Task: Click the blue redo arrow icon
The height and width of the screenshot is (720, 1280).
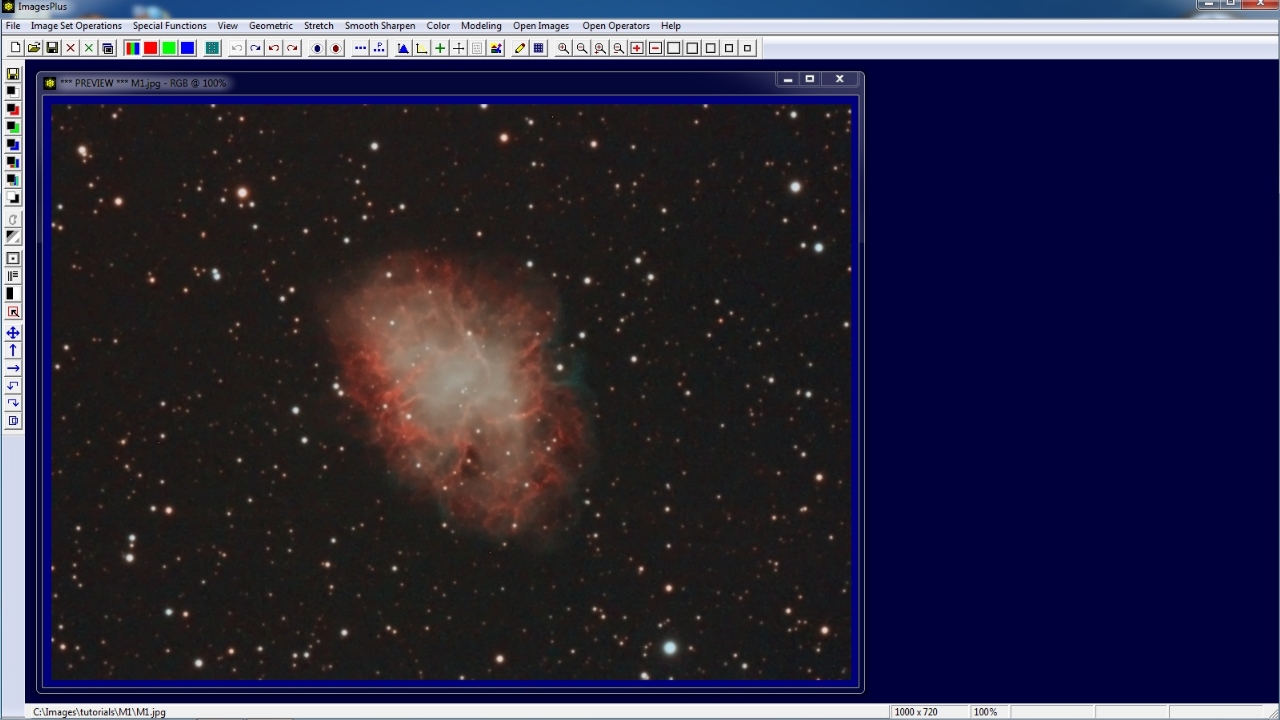Action: 255,48
